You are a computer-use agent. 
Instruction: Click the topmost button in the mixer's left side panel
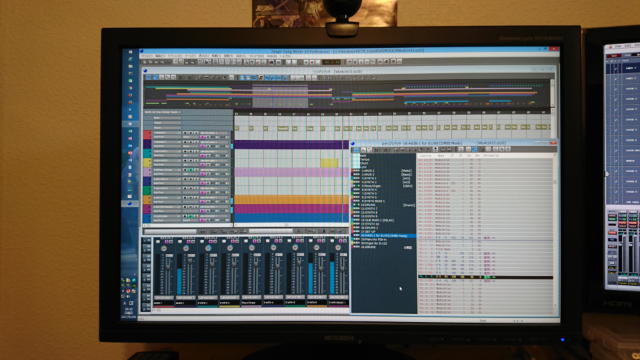point(146,240)
